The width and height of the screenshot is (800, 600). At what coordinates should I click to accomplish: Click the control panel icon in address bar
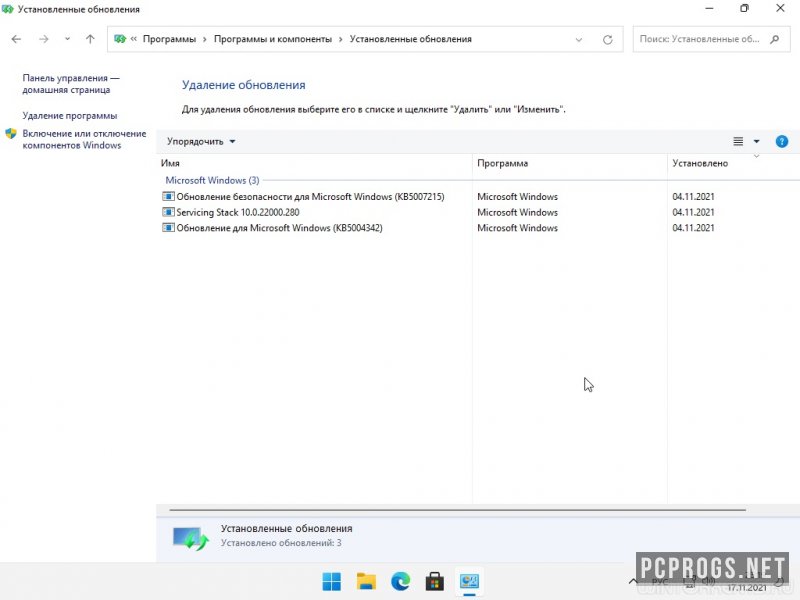click(120, 39)
